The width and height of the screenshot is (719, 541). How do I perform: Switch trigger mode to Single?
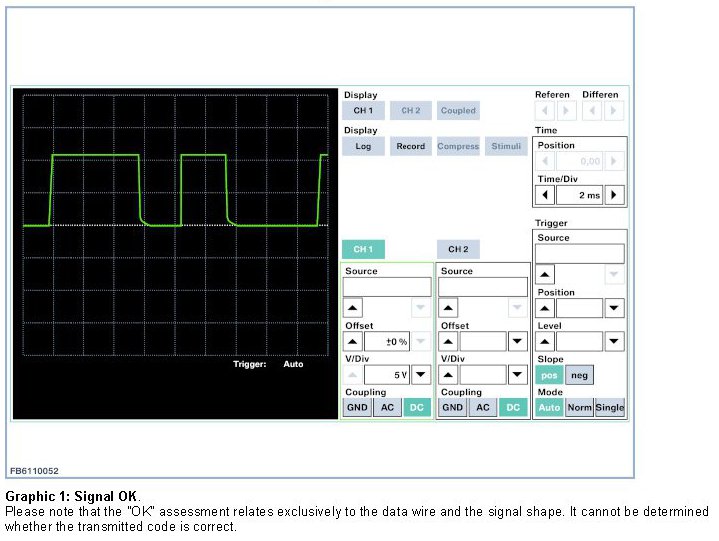[609, 407]
